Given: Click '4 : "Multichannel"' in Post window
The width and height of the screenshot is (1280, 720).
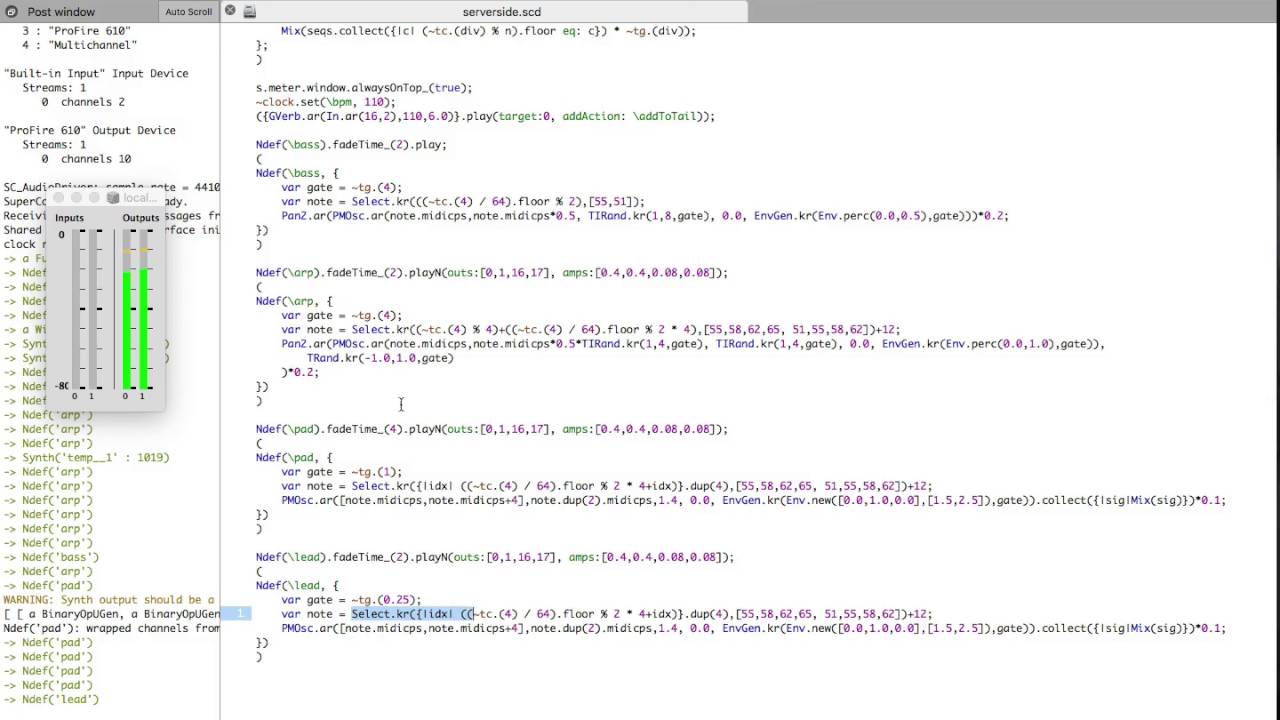Looking at the screenshot, I should [80, 45].
